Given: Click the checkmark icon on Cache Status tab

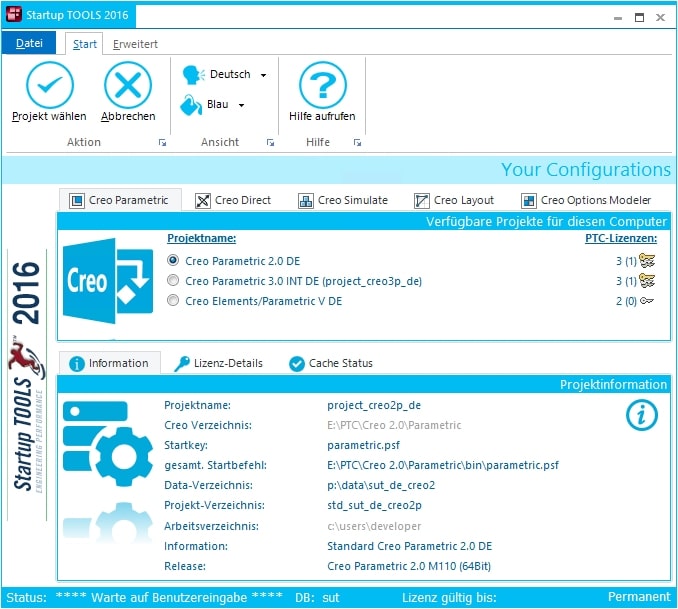Looking at the screenshot, I should [x=297, y=364].
